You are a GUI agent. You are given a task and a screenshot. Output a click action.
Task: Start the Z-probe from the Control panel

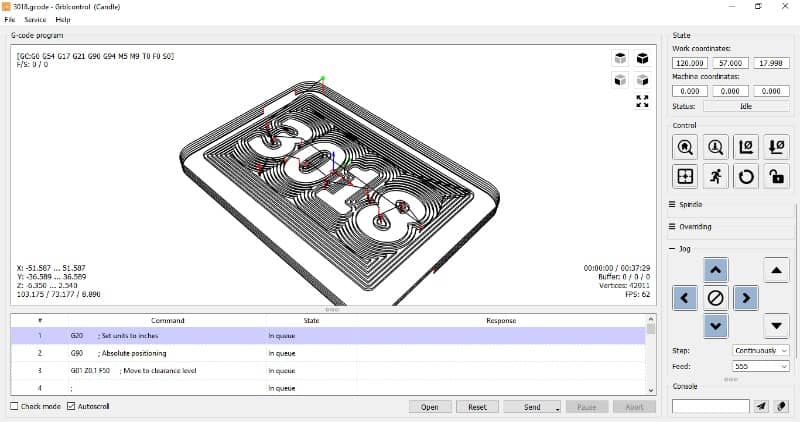tap(715, 146)
